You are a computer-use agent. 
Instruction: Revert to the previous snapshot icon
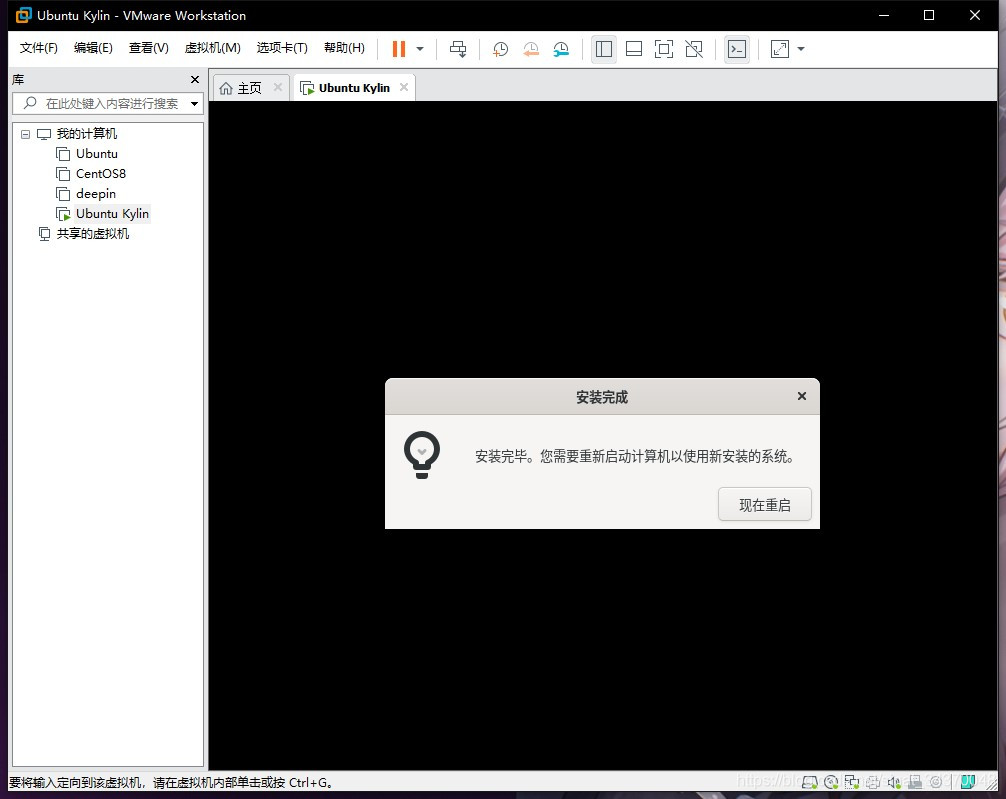(x=531, y=49)
